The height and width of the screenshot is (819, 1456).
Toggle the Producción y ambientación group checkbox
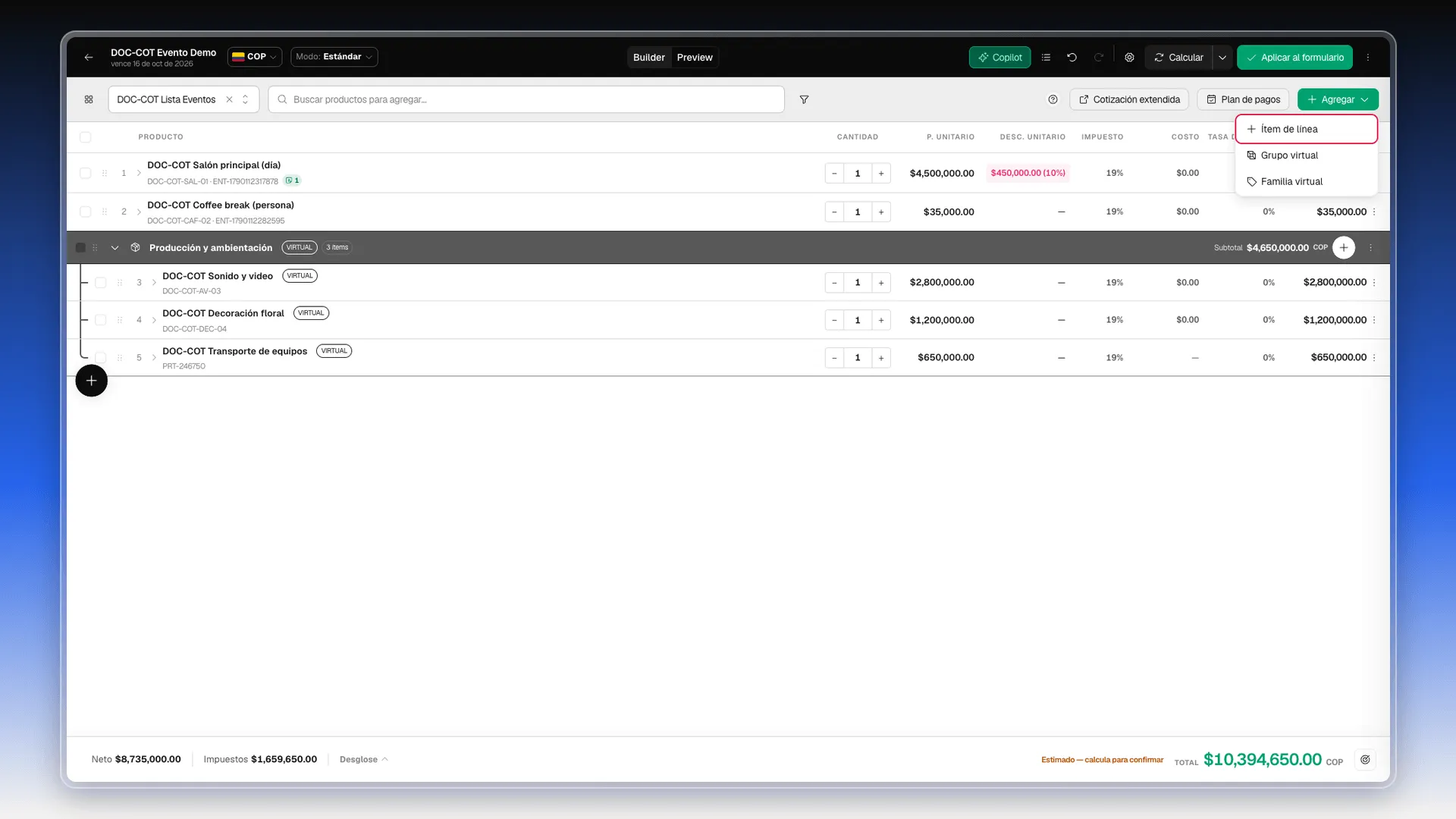pyautogui.click(x=80, y=248)
